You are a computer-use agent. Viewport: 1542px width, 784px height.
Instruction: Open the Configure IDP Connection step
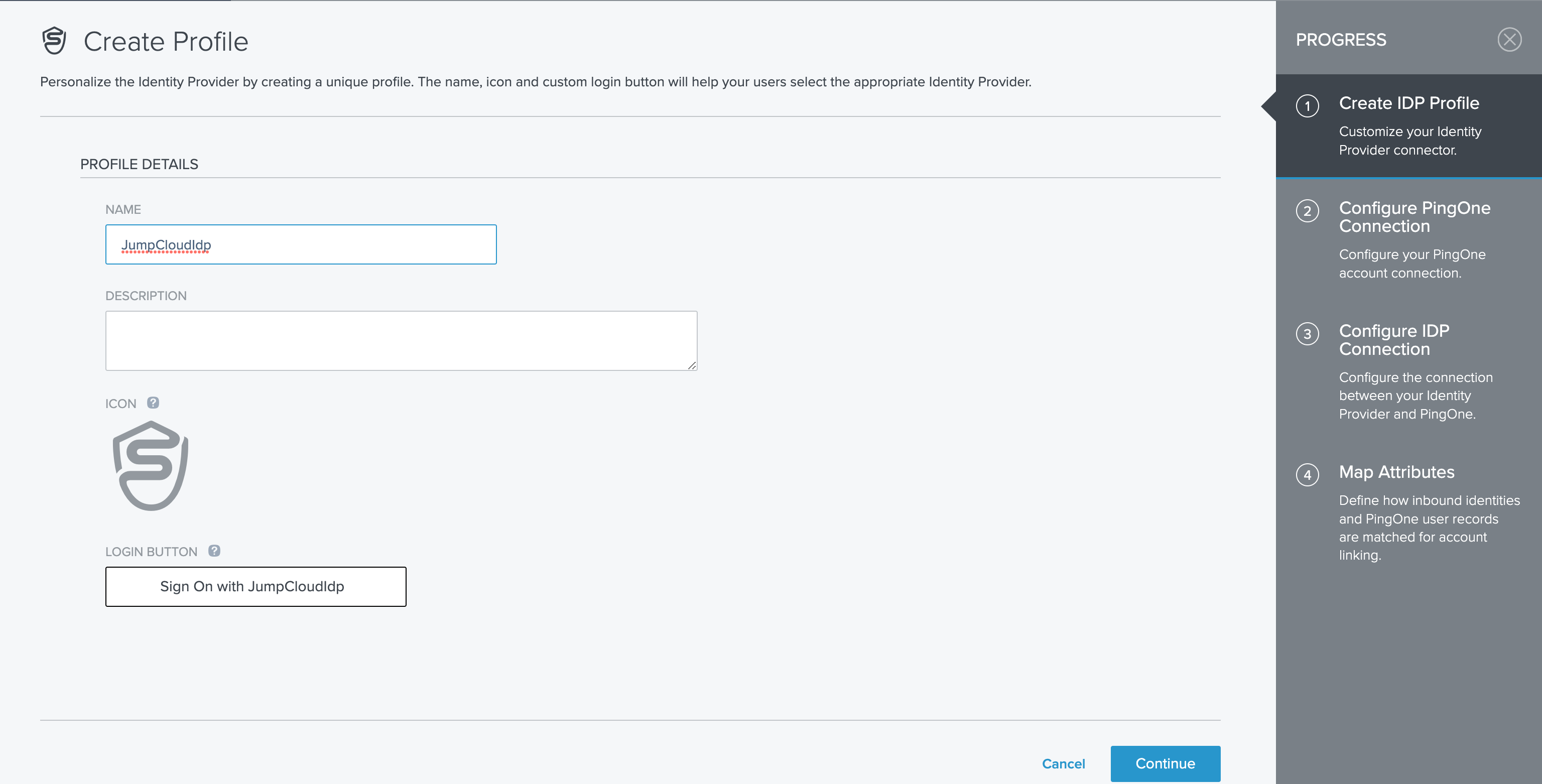point(1393,339)
